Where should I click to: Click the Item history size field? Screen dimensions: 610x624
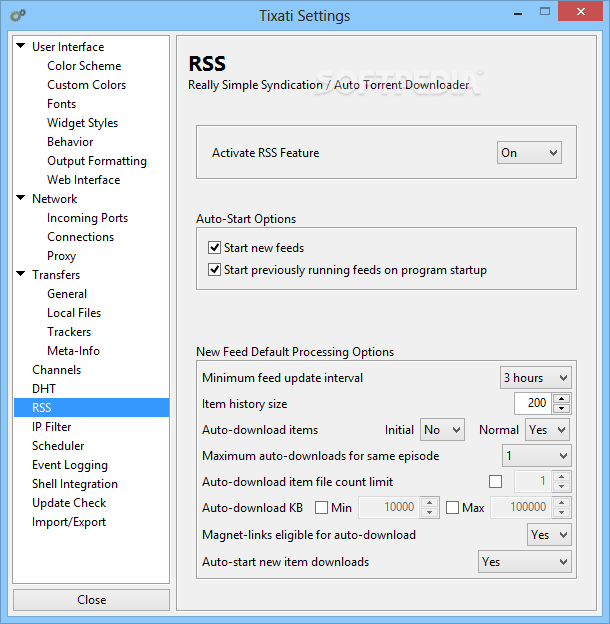(x=533, y=403)
